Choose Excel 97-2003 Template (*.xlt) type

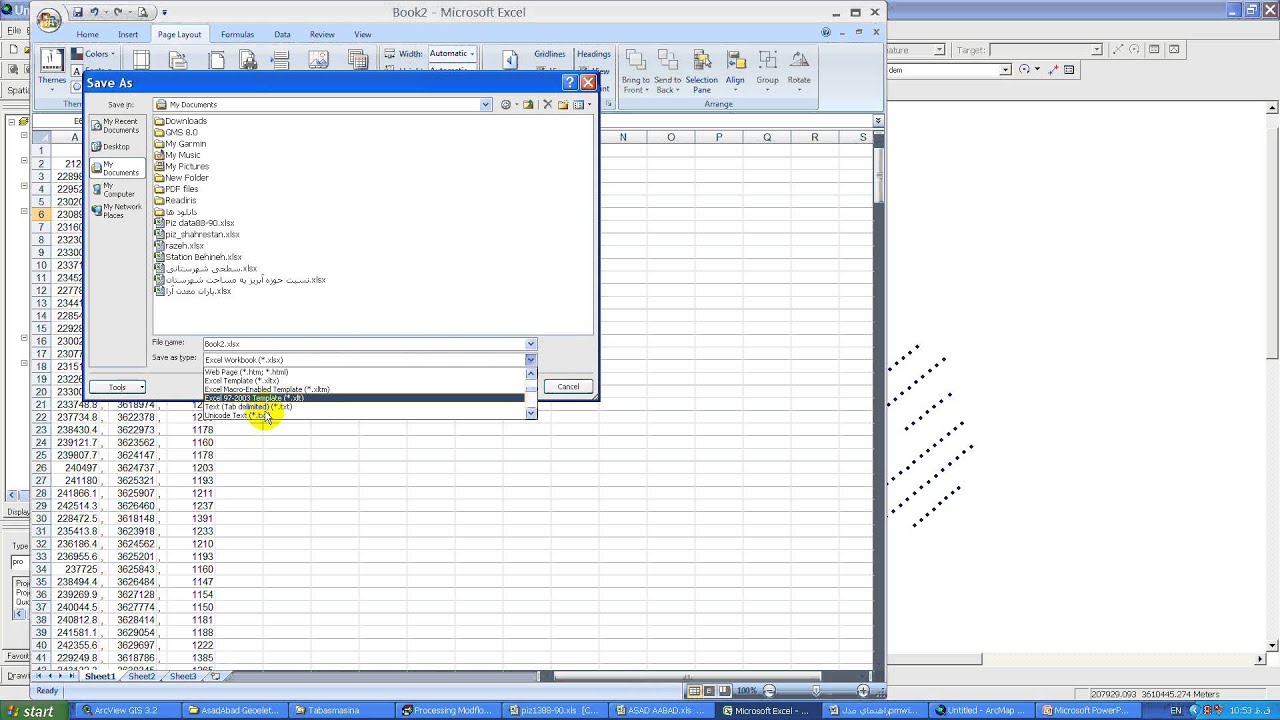pyautogui.click(x=365, y=398)
